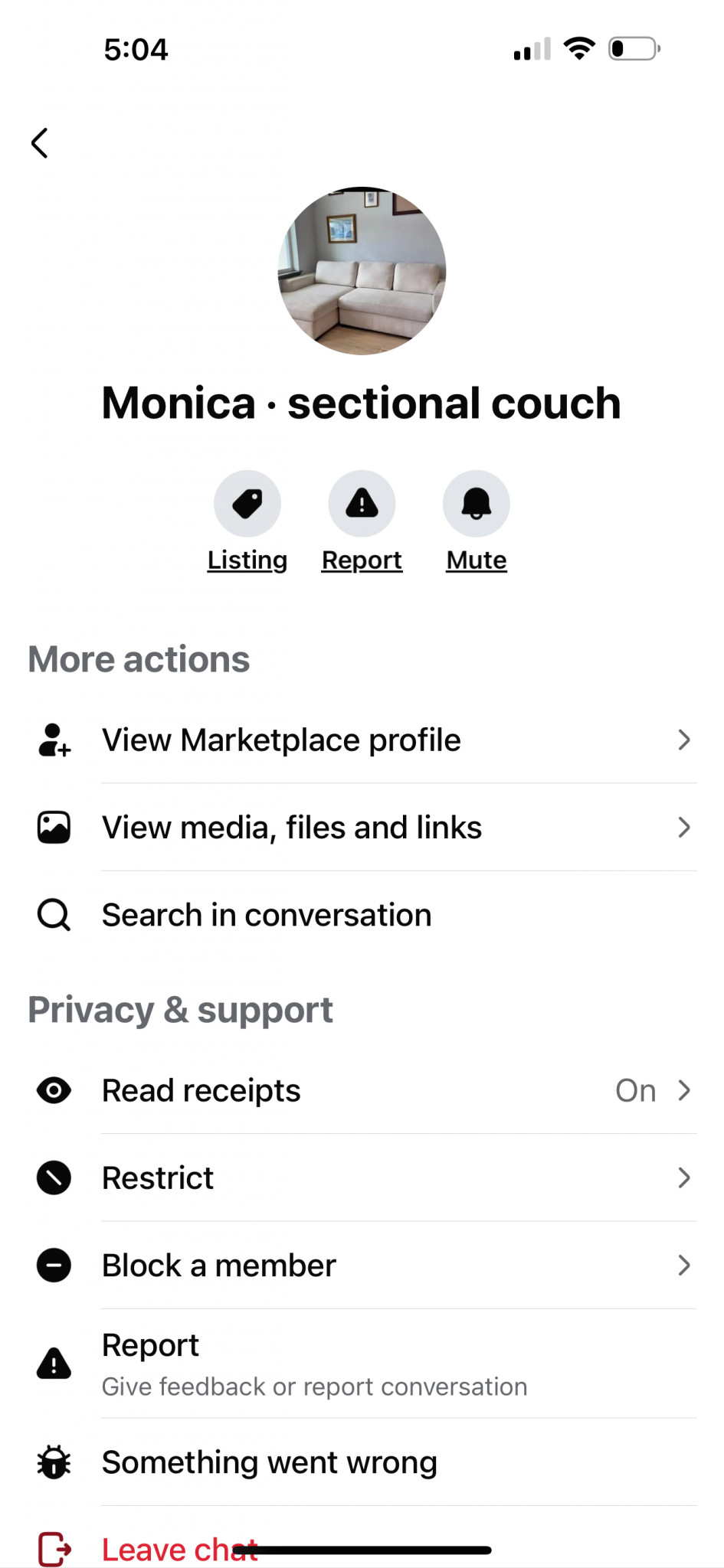
Task: Tap the Report warning icon button
Action: coord(362,504)
